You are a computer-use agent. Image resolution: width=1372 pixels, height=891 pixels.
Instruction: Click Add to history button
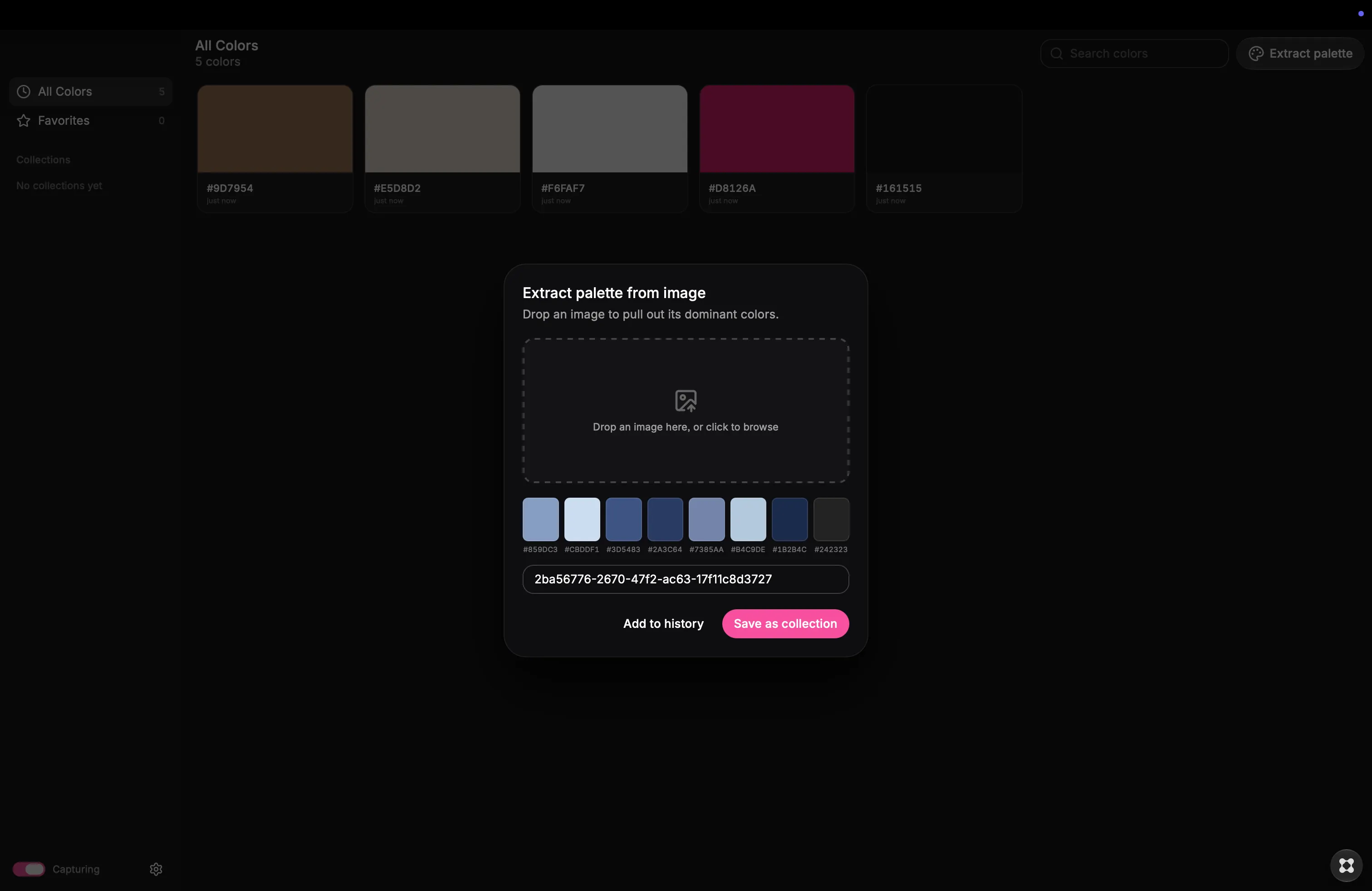(663, 624)
